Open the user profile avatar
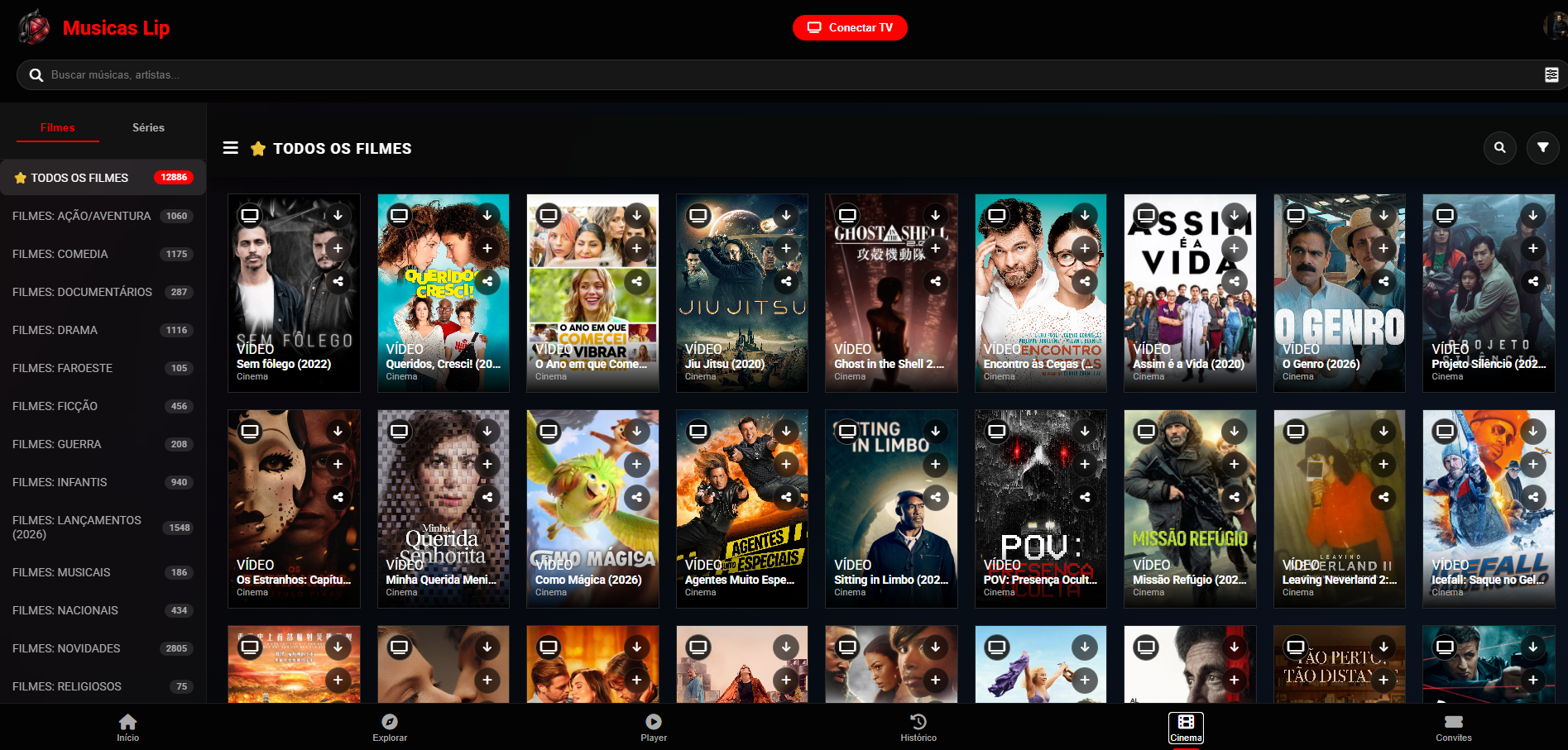This screenshot has height=750, width=1568. click(x=1556, y=26)
